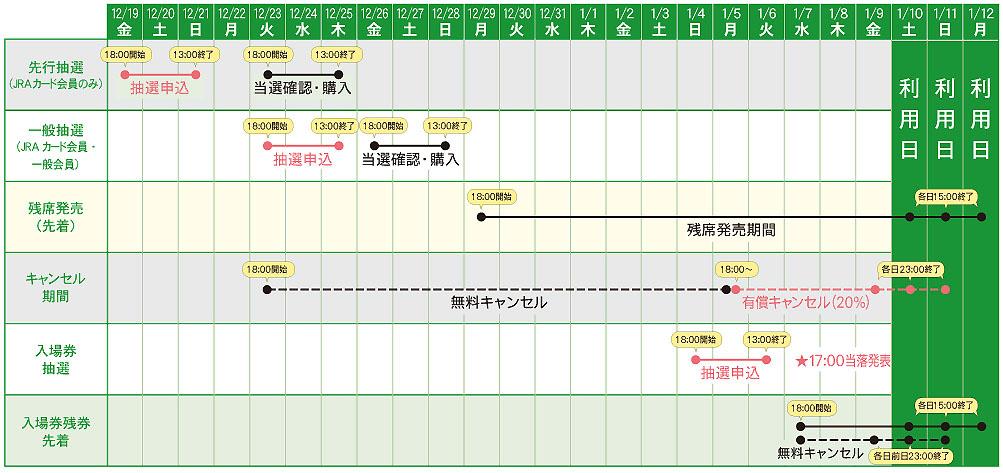Select the 入場券抽選 row label

(56, 359)
